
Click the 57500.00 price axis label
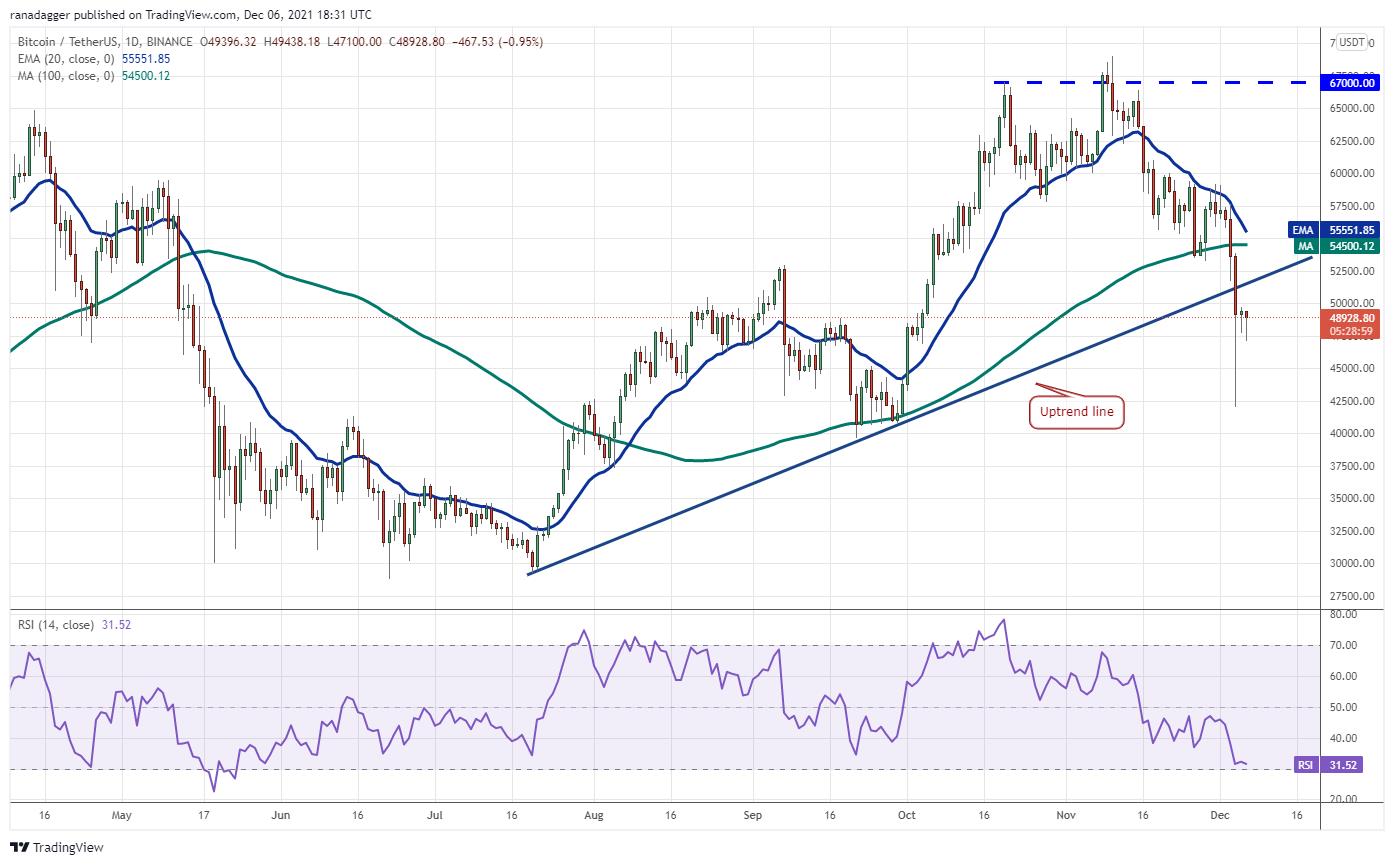click(1352, 206)
